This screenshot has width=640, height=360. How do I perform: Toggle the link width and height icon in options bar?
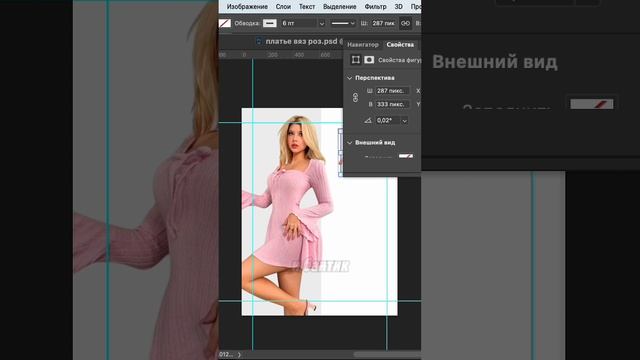(405, 23)
